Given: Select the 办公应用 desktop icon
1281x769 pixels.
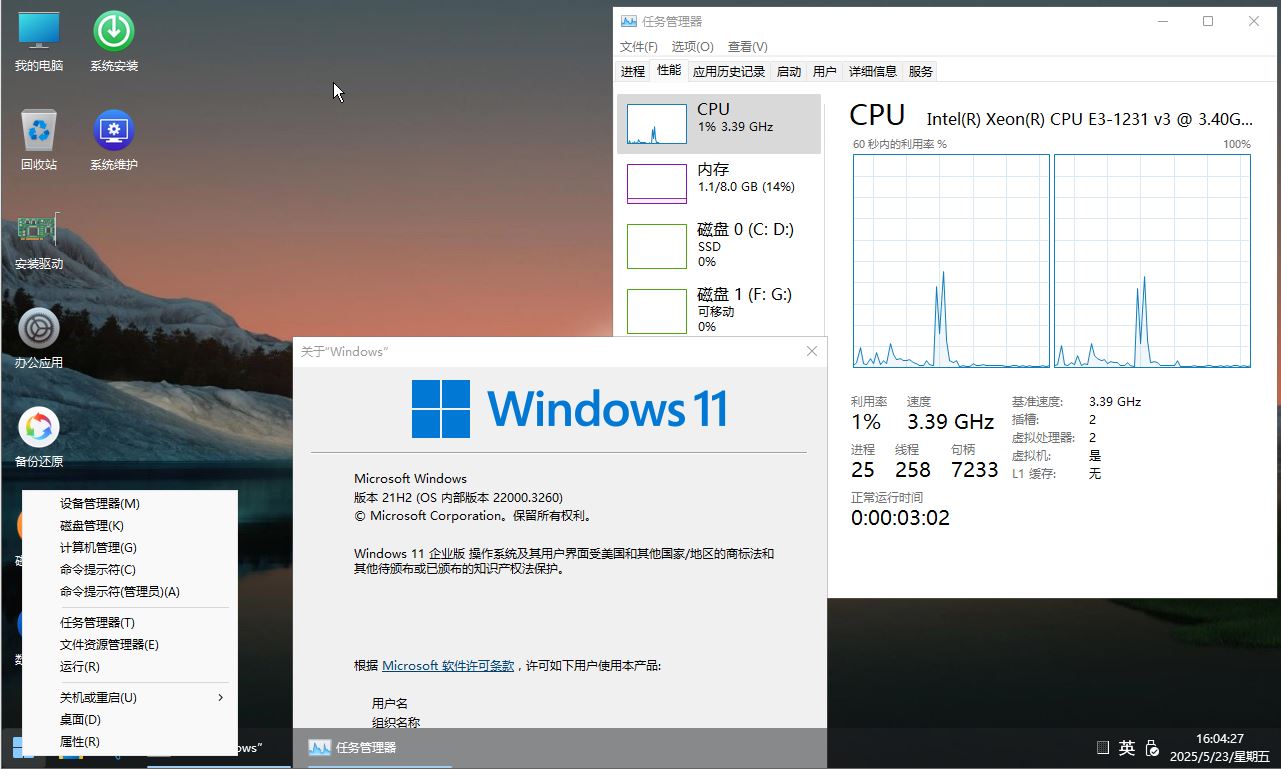Looking at the screenshot, I should 39,338.
